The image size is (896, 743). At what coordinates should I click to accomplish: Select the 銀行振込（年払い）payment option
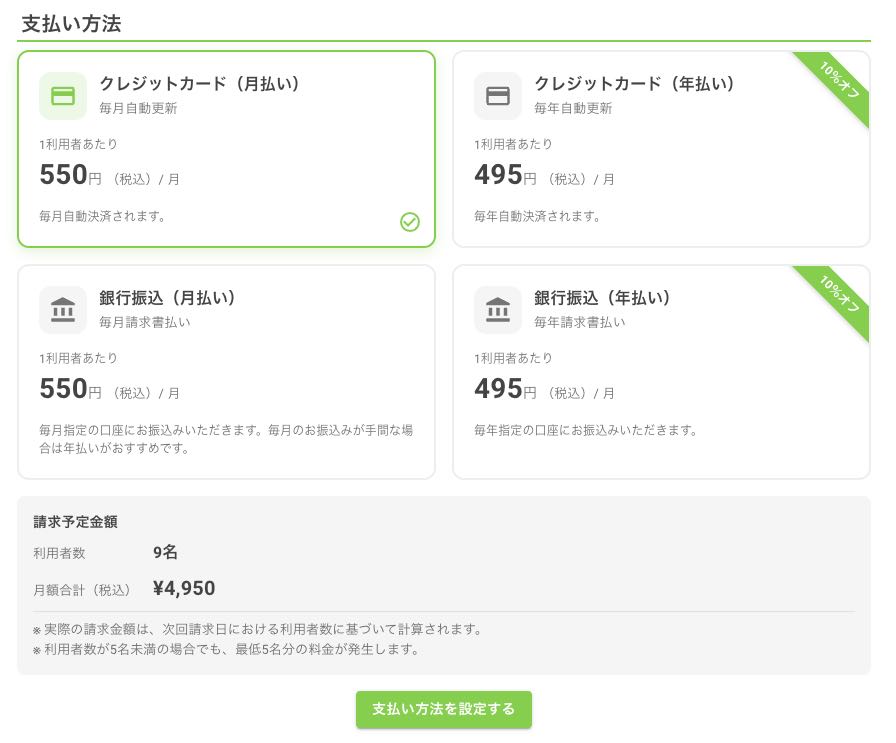pyautogui.click(x=660, y=370)
